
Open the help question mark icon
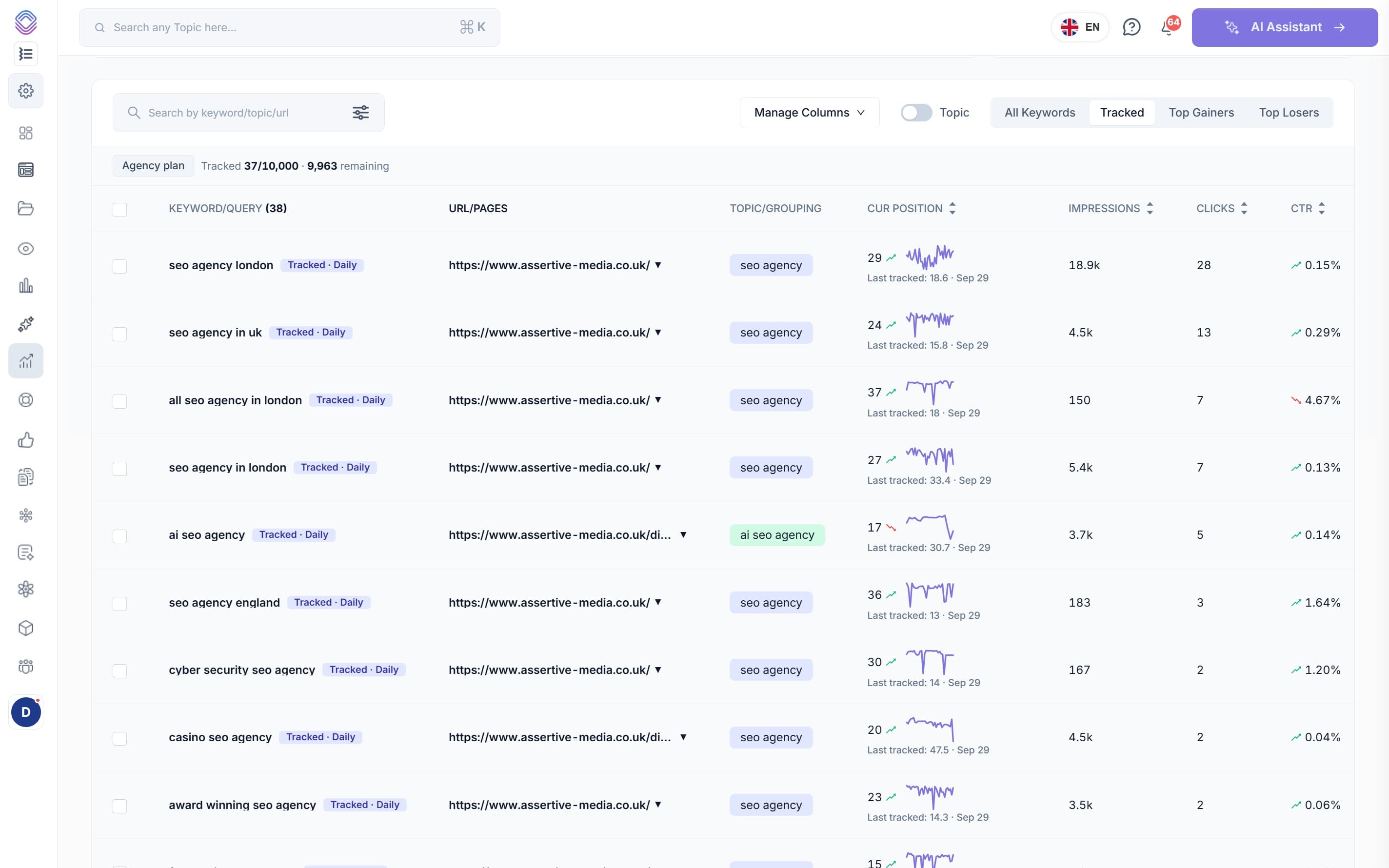(x=1131, y=27)
